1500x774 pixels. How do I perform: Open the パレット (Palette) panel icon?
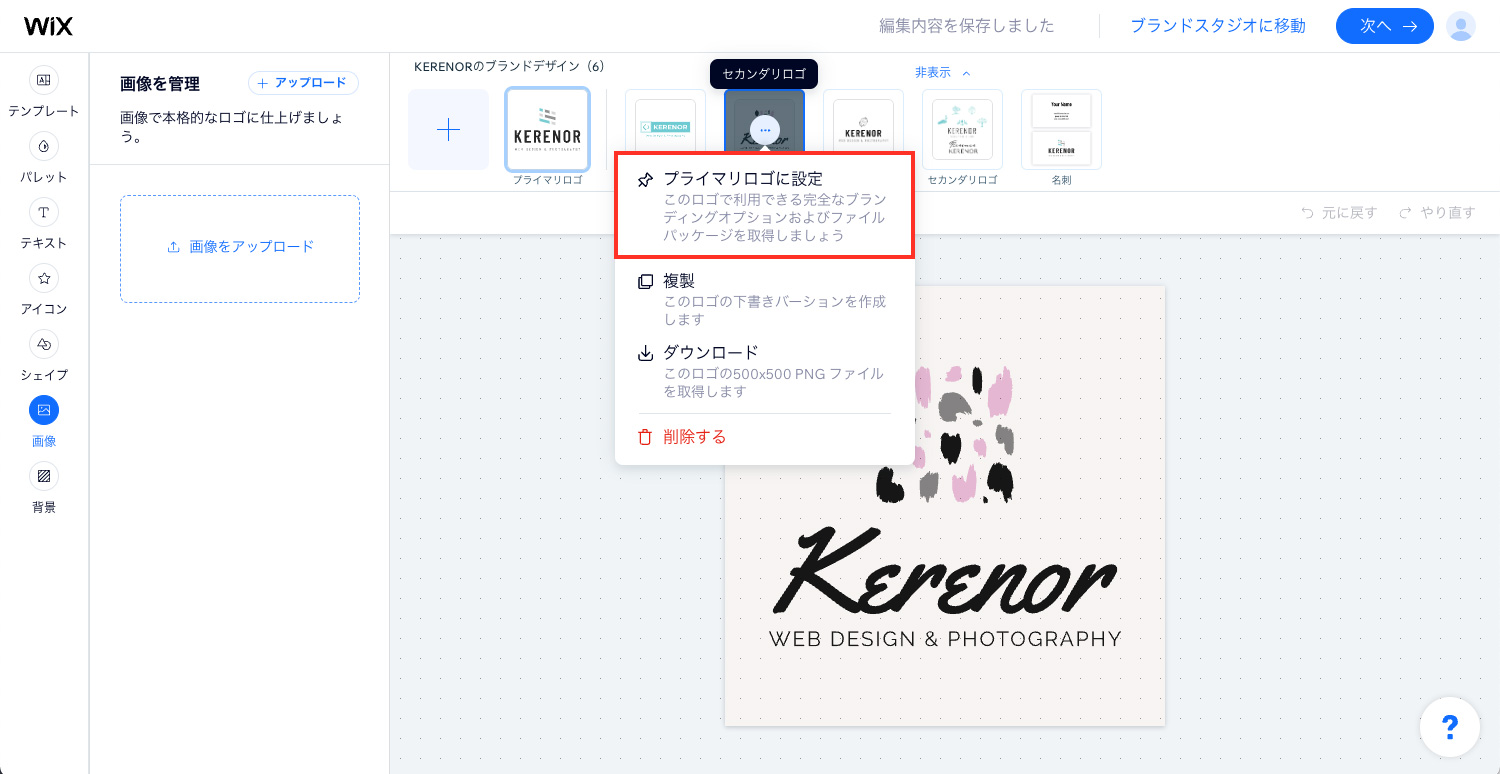44,146
